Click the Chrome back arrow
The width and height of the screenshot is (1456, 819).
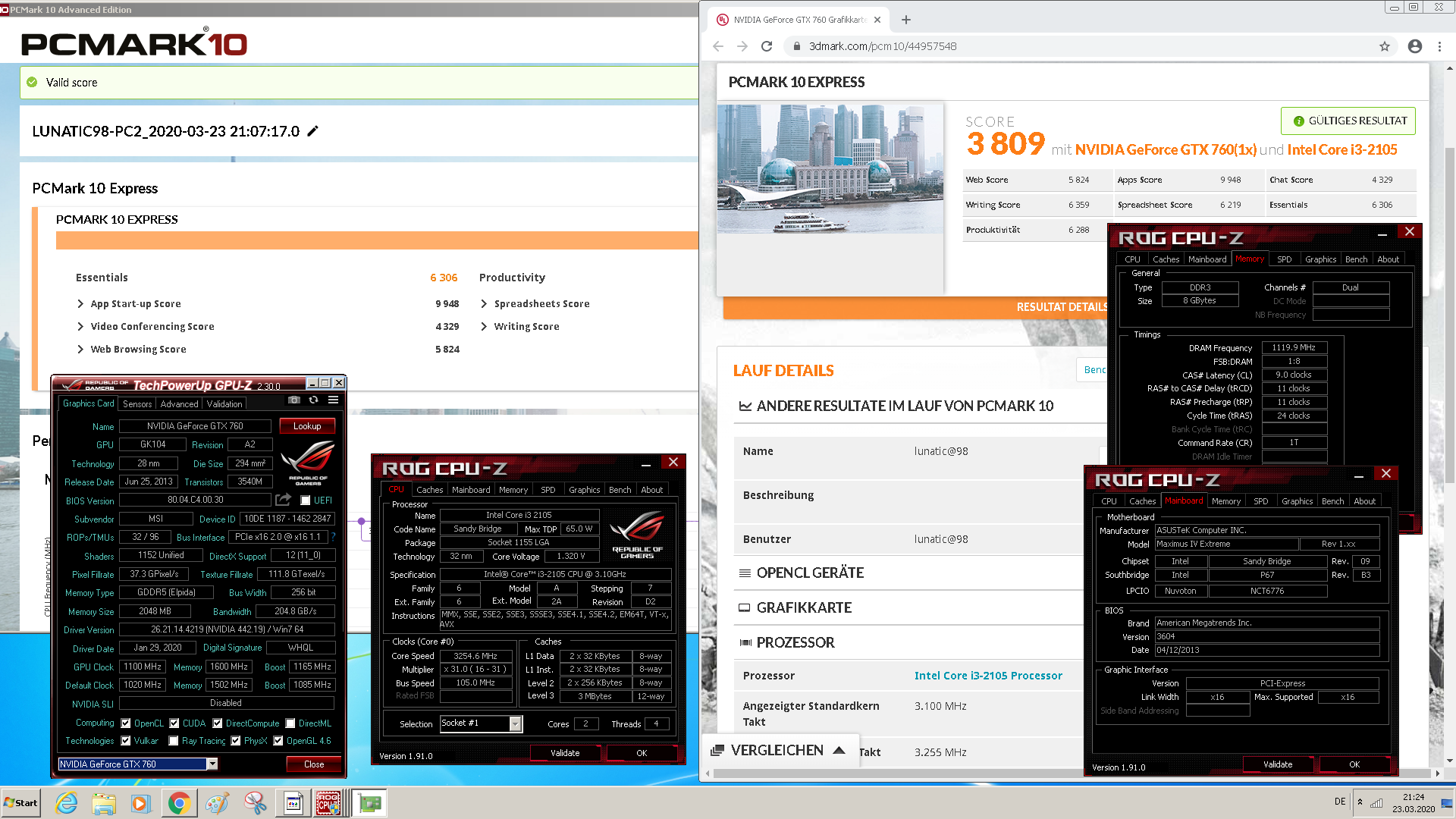click(x=718, y=46)
